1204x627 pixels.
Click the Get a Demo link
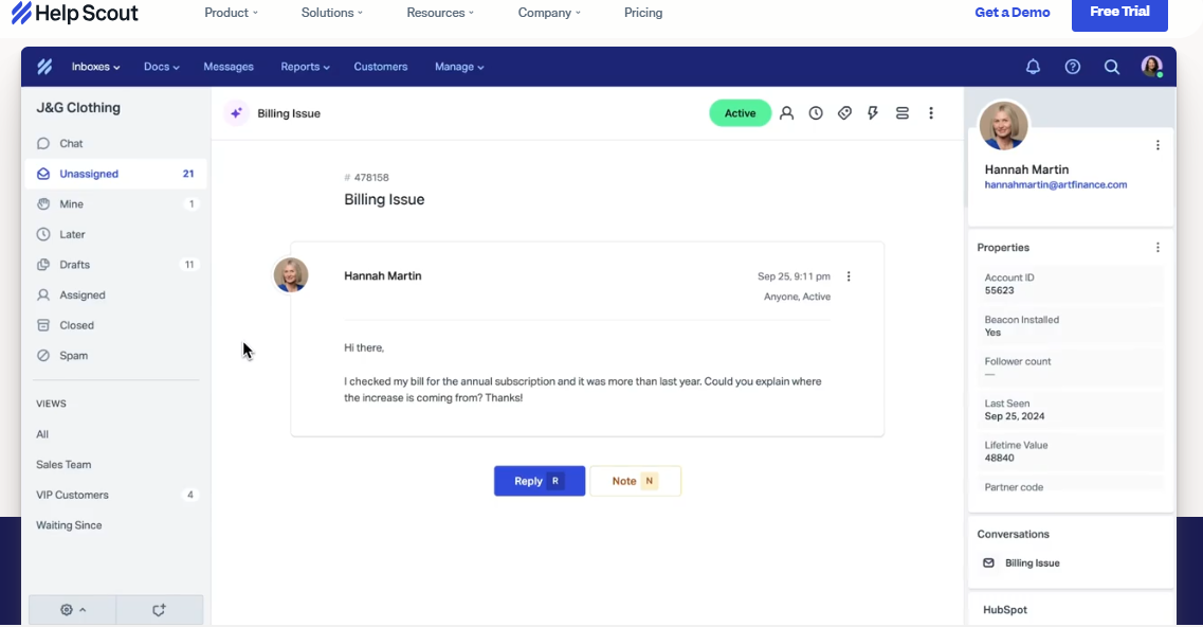(1012, 13)
